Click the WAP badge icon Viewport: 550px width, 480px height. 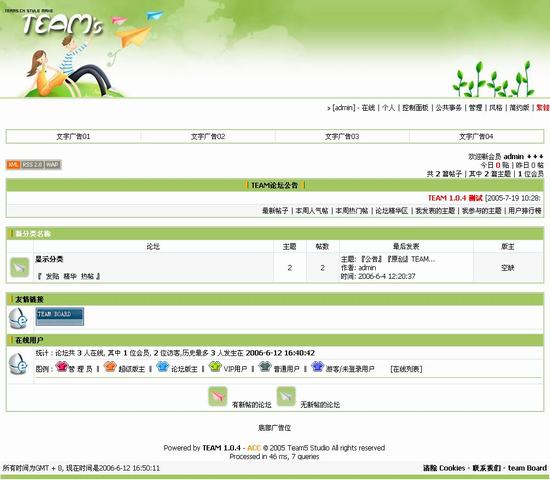point(53,165)
